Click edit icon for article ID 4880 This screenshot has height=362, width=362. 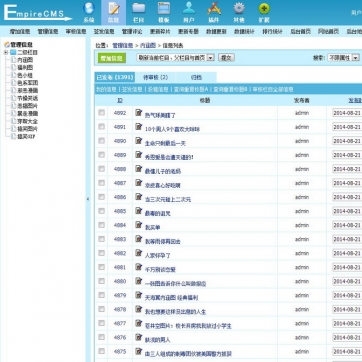[x=139, y=281]
